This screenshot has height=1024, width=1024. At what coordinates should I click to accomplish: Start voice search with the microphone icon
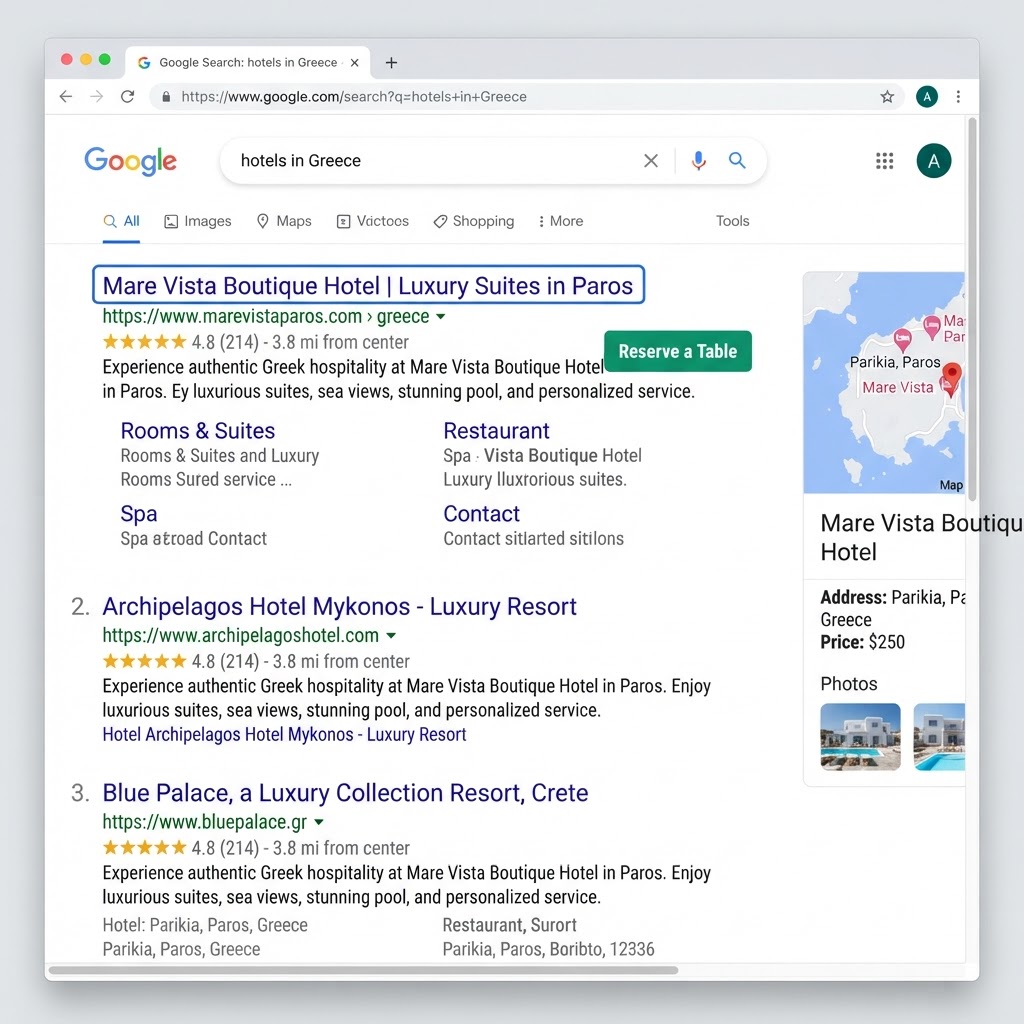click(698, 161)
